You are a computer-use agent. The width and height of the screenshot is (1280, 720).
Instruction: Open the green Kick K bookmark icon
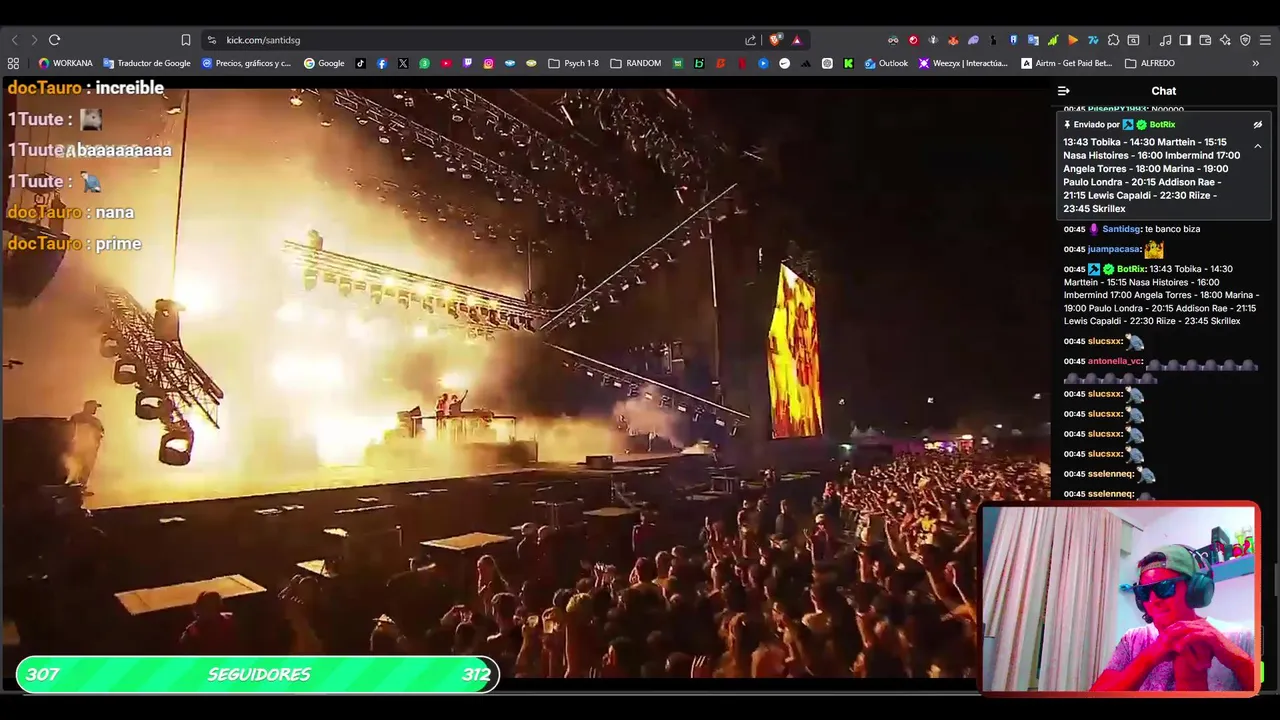[x=848, y=63]
